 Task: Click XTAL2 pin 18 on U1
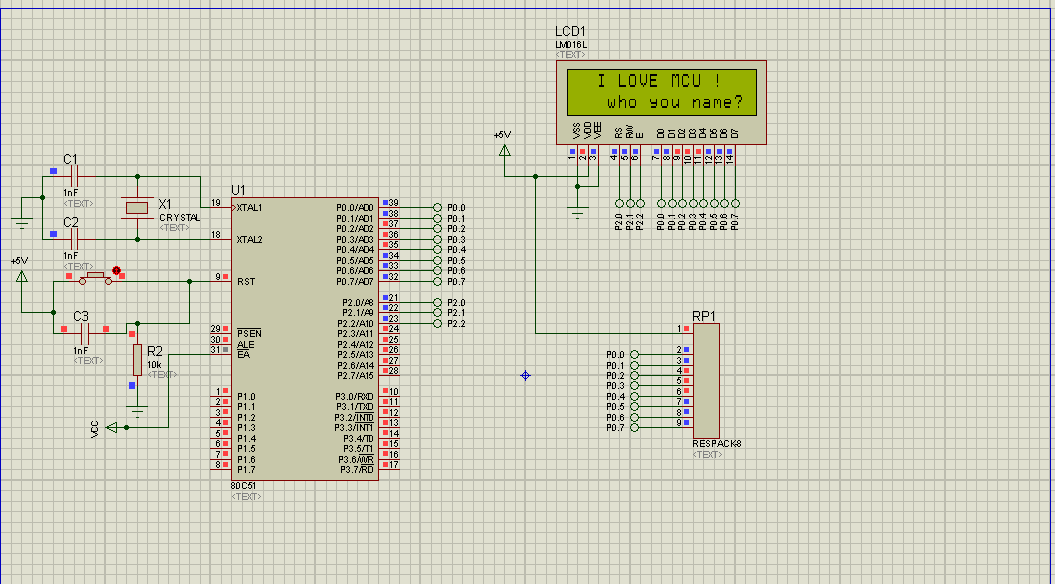(221, 239)
